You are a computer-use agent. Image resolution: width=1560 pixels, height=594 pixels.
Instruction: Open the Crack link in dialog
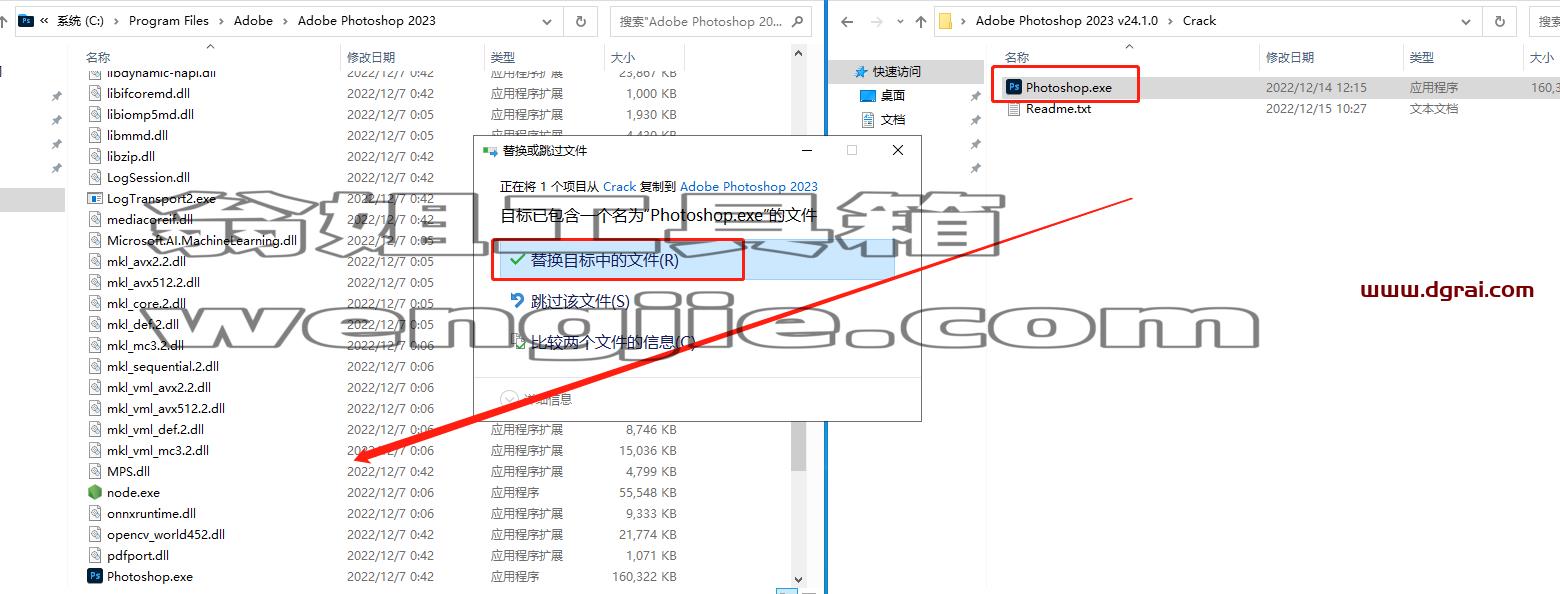coord(619,186)
